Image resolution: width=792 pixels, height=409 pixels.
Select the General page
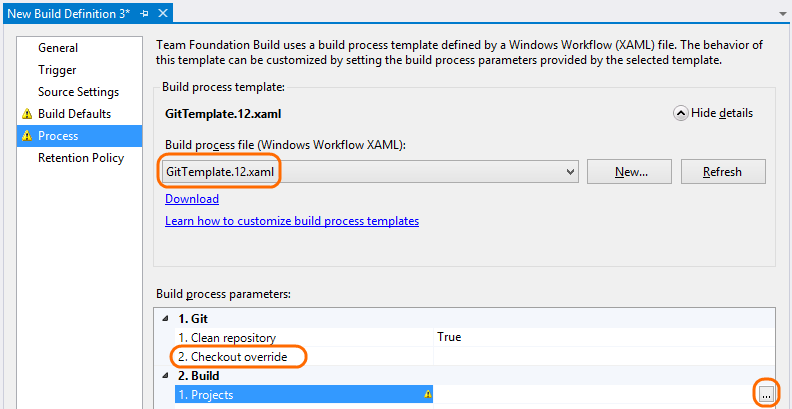coord(58,48)
